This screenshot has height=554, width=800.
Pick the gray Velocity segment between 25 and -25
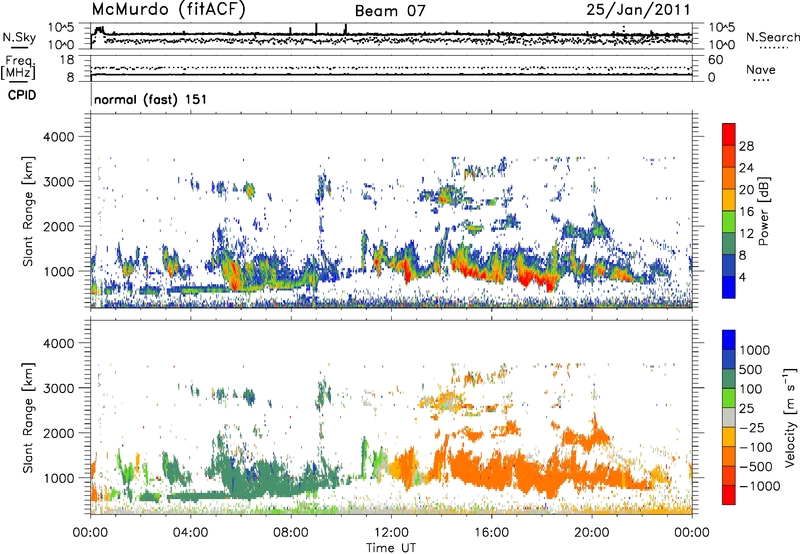pyautogui.click(x=729, y=417)
